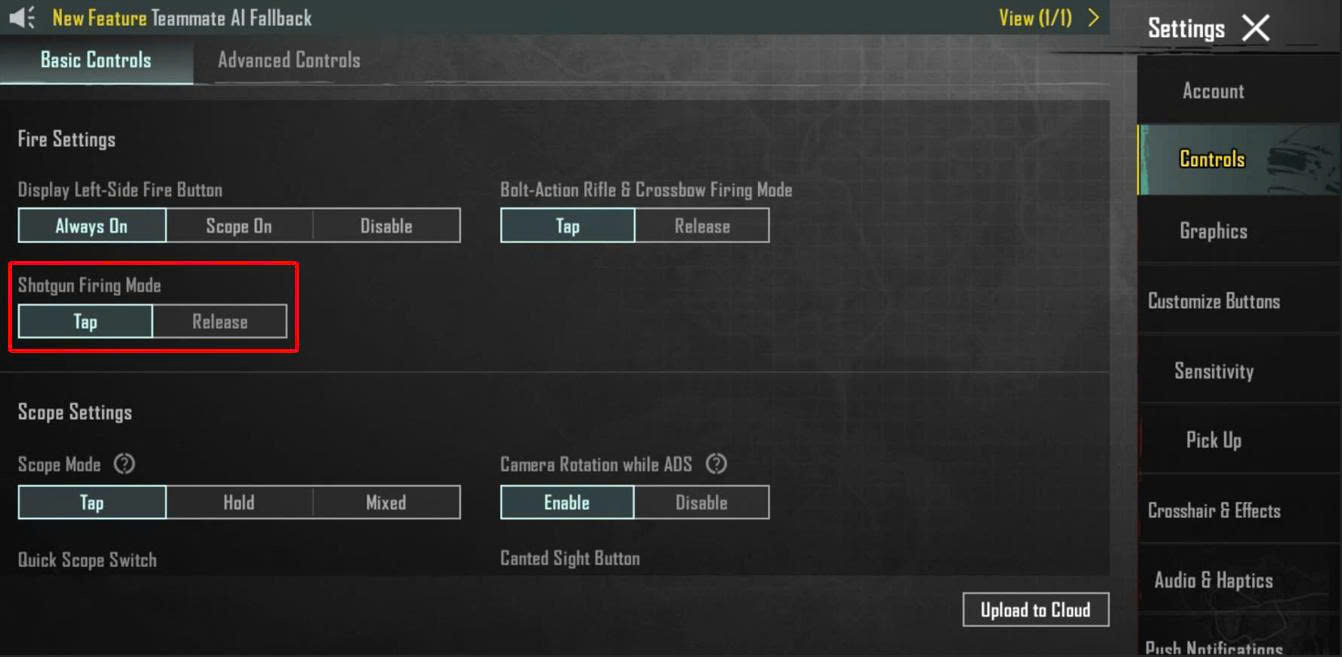Select Mixed Scope Mode option

tap(386, 503)
